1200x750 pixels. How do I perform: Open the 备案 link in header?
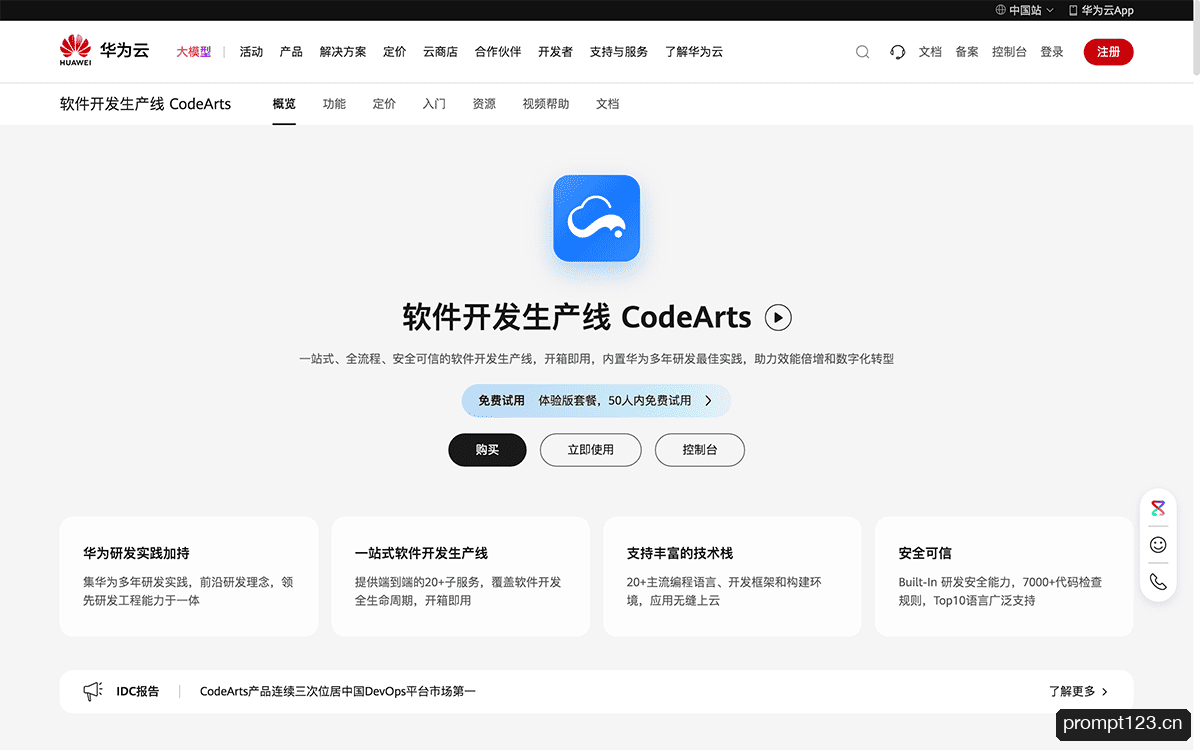coord(967,52)
